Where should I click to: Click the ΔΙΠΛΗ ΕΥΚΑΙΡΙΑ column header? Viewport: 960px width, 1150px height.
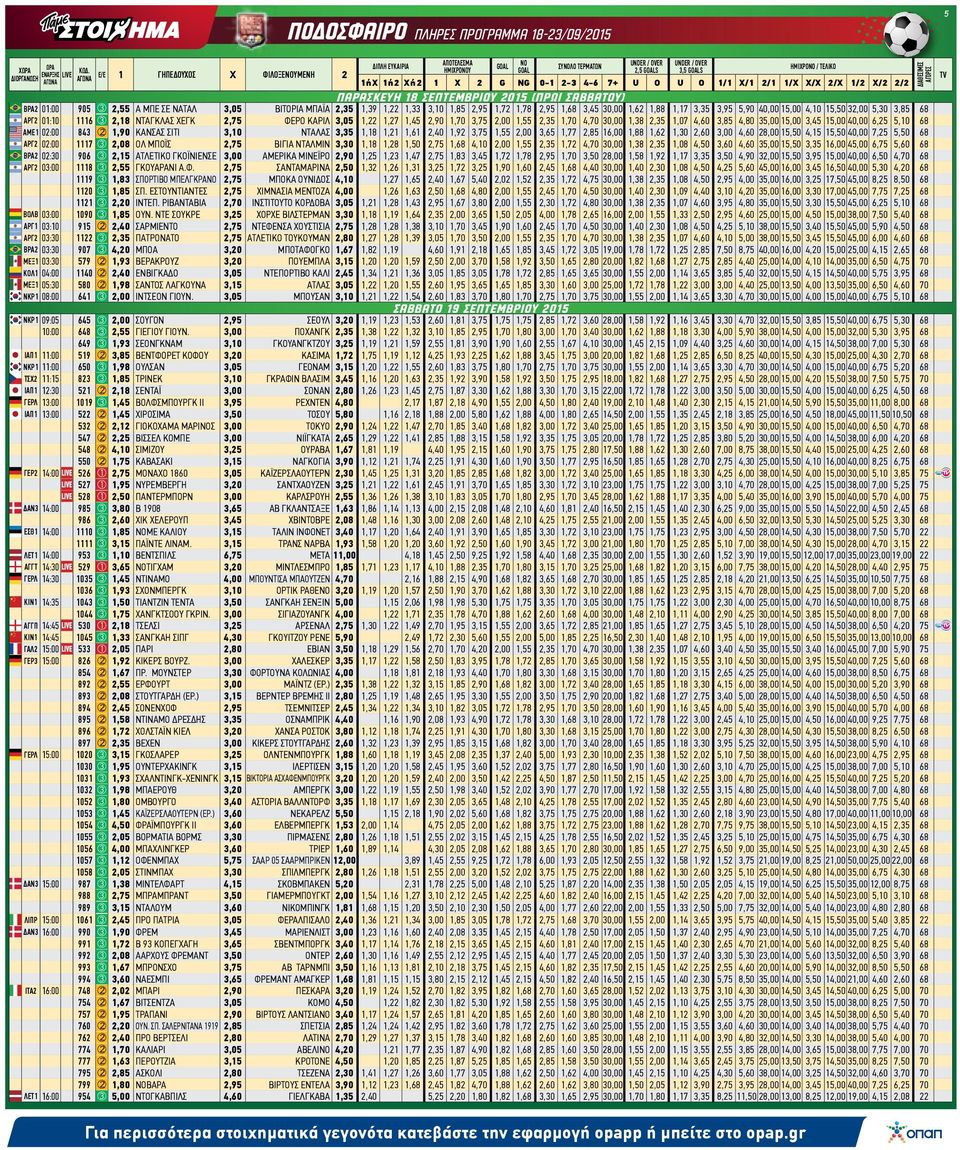point(391,66)
